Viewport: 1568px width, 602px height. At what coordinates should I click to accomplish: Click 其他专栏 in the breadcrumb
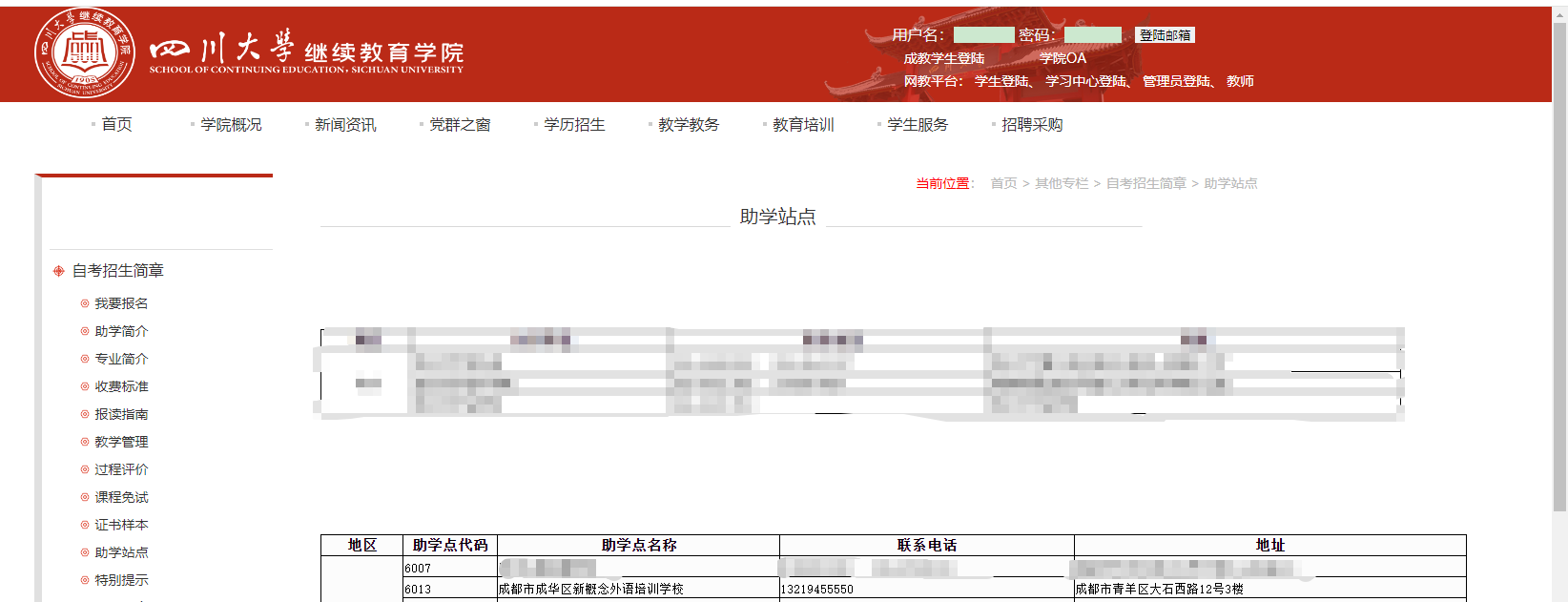pos(1061,183)
